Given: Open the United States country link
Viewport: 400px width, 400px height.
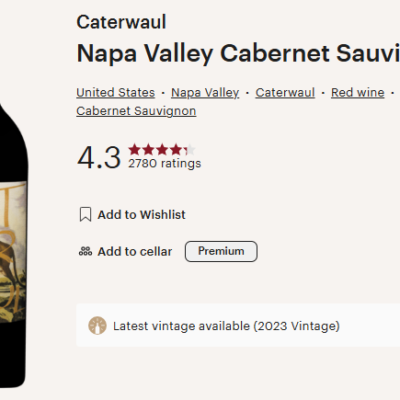Looking at the screenshot, I should [116, 92].
